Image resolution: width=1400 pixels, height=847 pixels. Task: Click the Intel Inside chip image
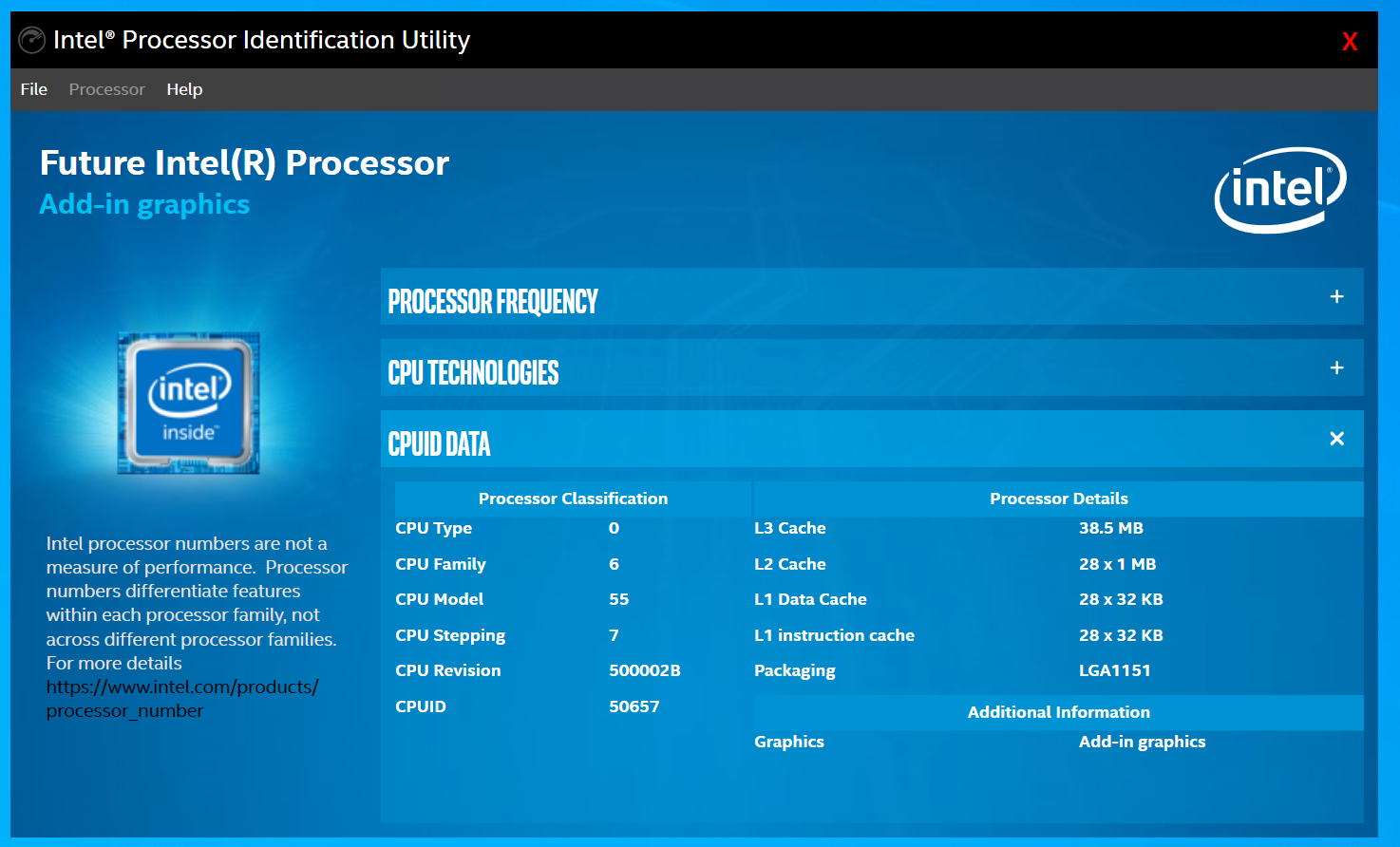(188, 403)
